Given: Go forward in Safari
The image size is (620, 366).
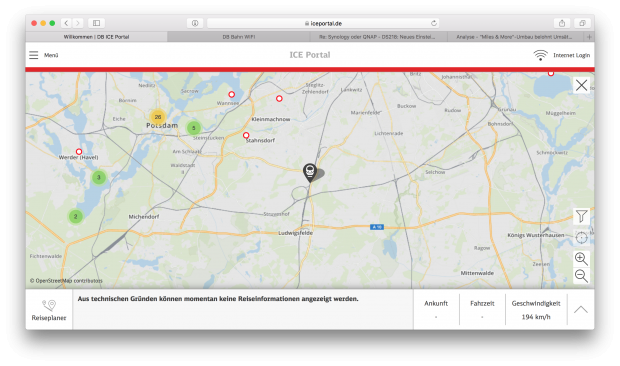Looking at the screenshot, I should (78, 23).
